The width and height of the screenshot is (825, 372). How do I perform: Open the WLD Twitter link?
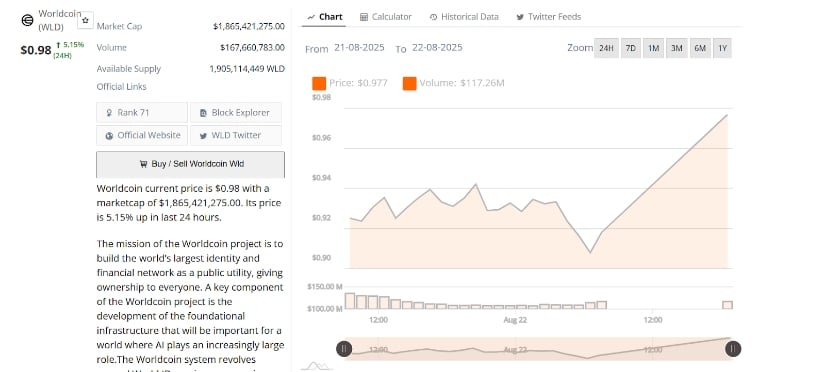click(236, 135)
